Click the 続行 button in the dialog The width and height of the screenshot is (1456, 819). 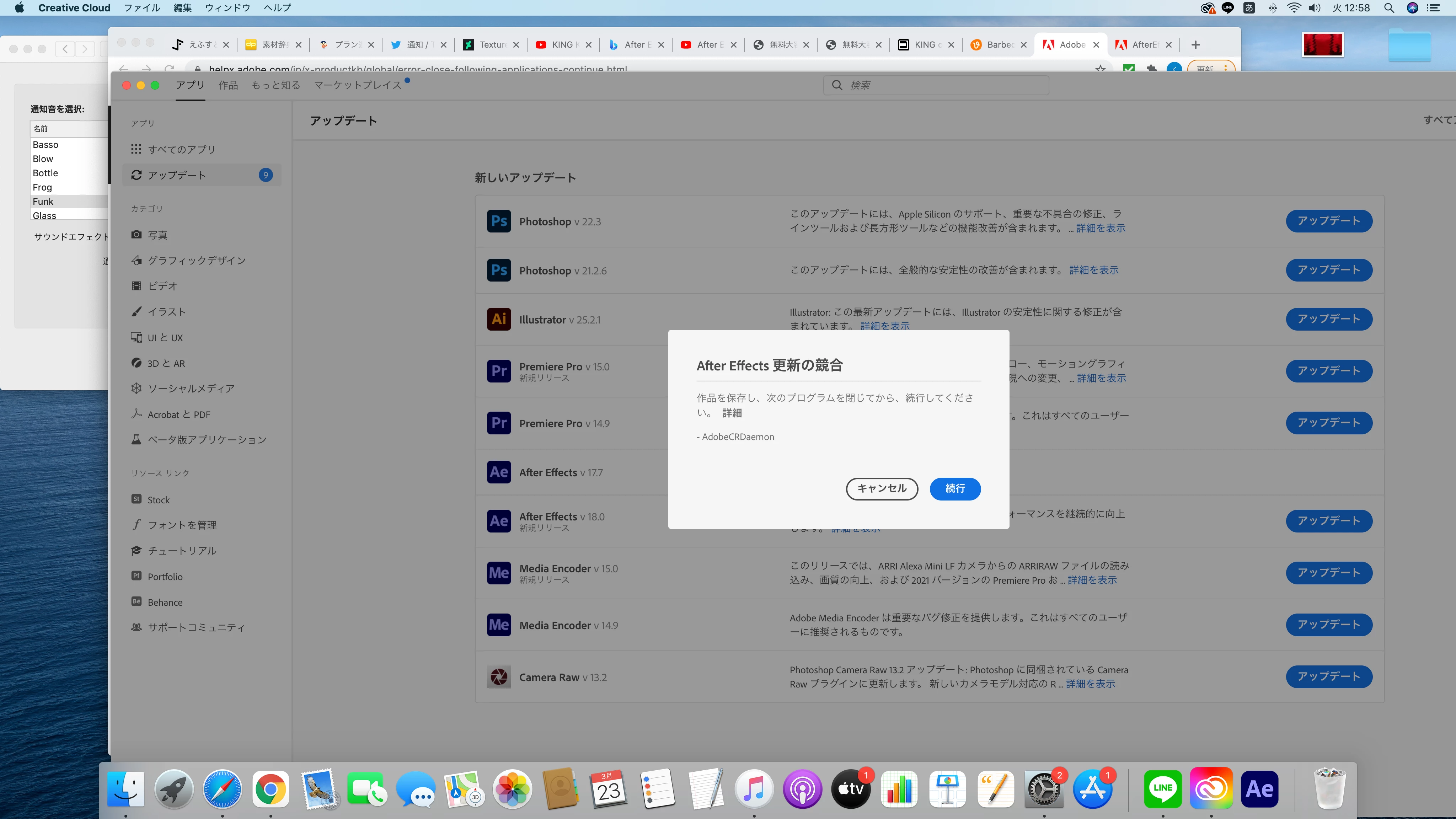pos(955,488)
